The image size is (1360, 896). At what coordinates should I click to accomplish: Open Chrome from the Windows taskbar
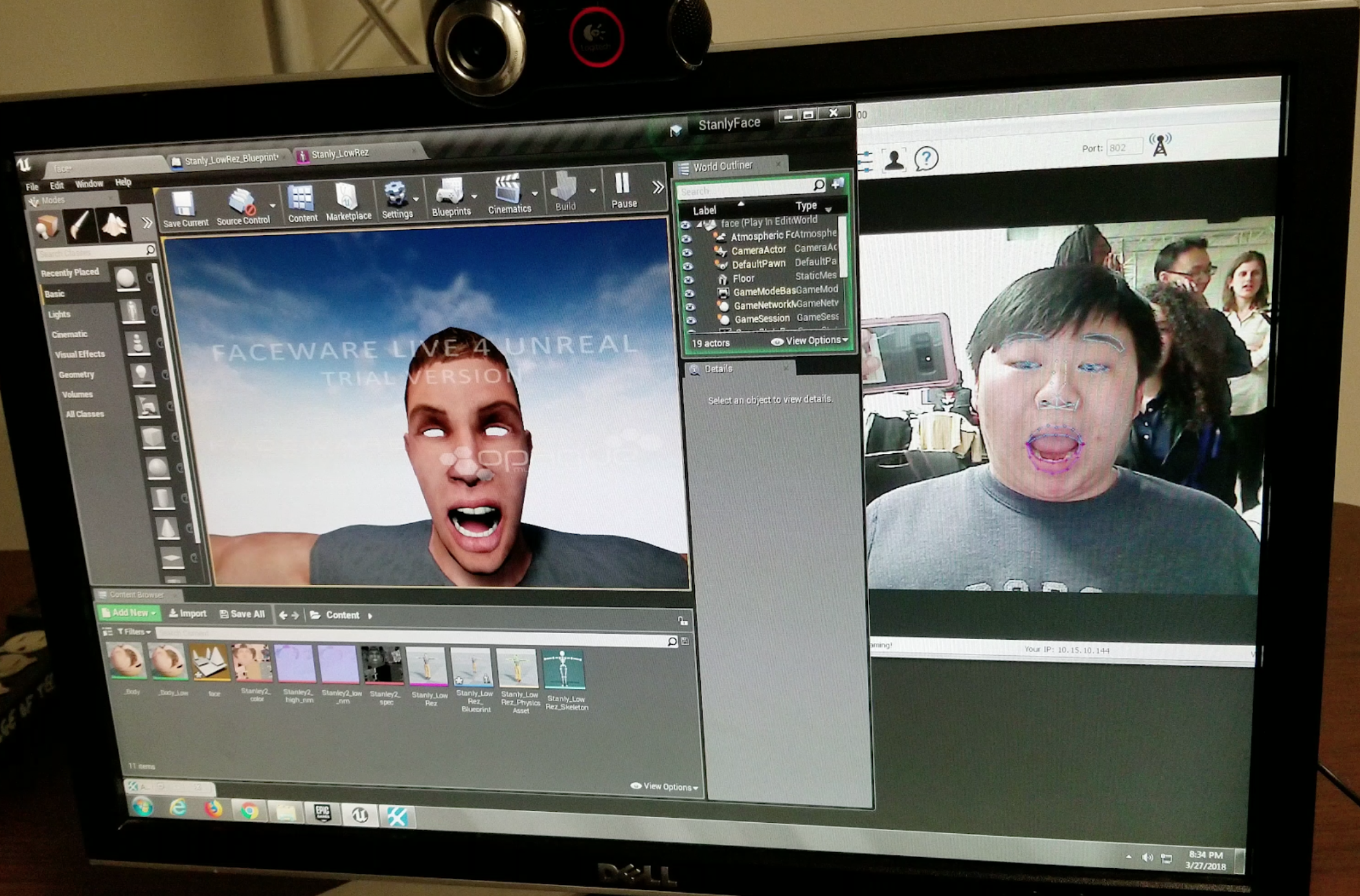click(x=249, y=811)
